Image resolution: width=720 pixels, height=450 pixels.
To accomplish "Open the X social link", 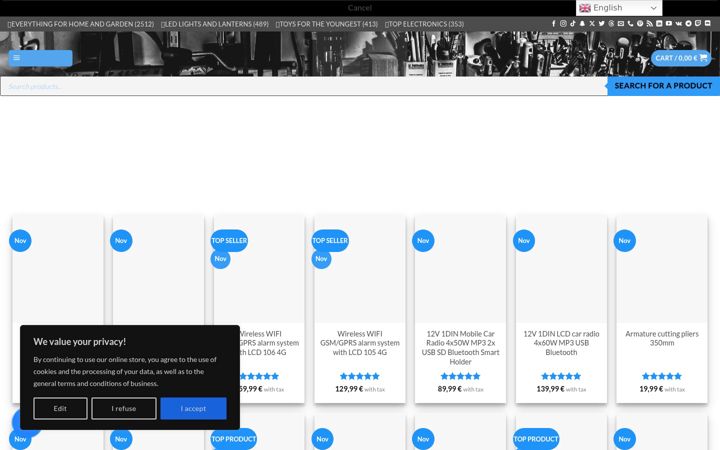I will point(592,23).
